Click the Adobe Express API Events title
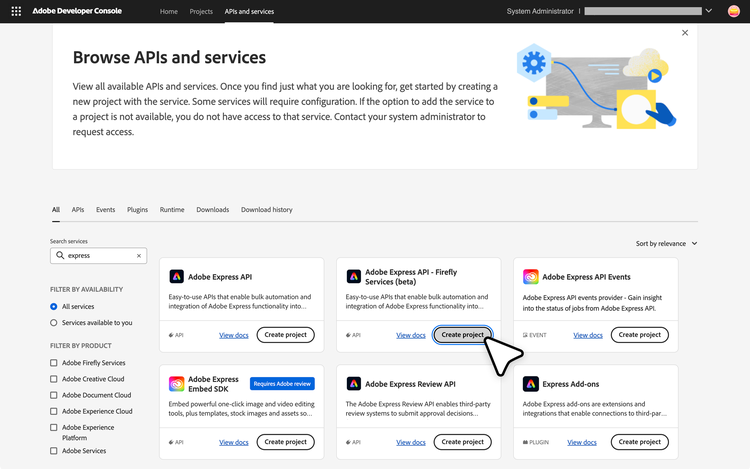This screenshot has width=750, height=469. coord(586,277)
